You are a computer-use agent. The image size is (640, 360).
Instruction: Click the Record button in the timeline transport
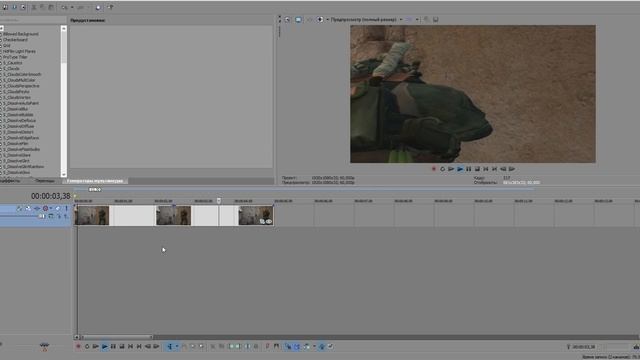point(78,347)
